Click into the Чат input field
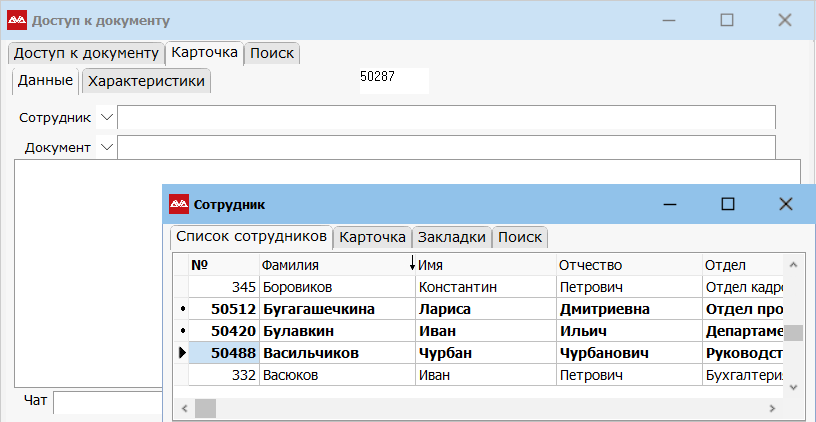 [107, 402]
